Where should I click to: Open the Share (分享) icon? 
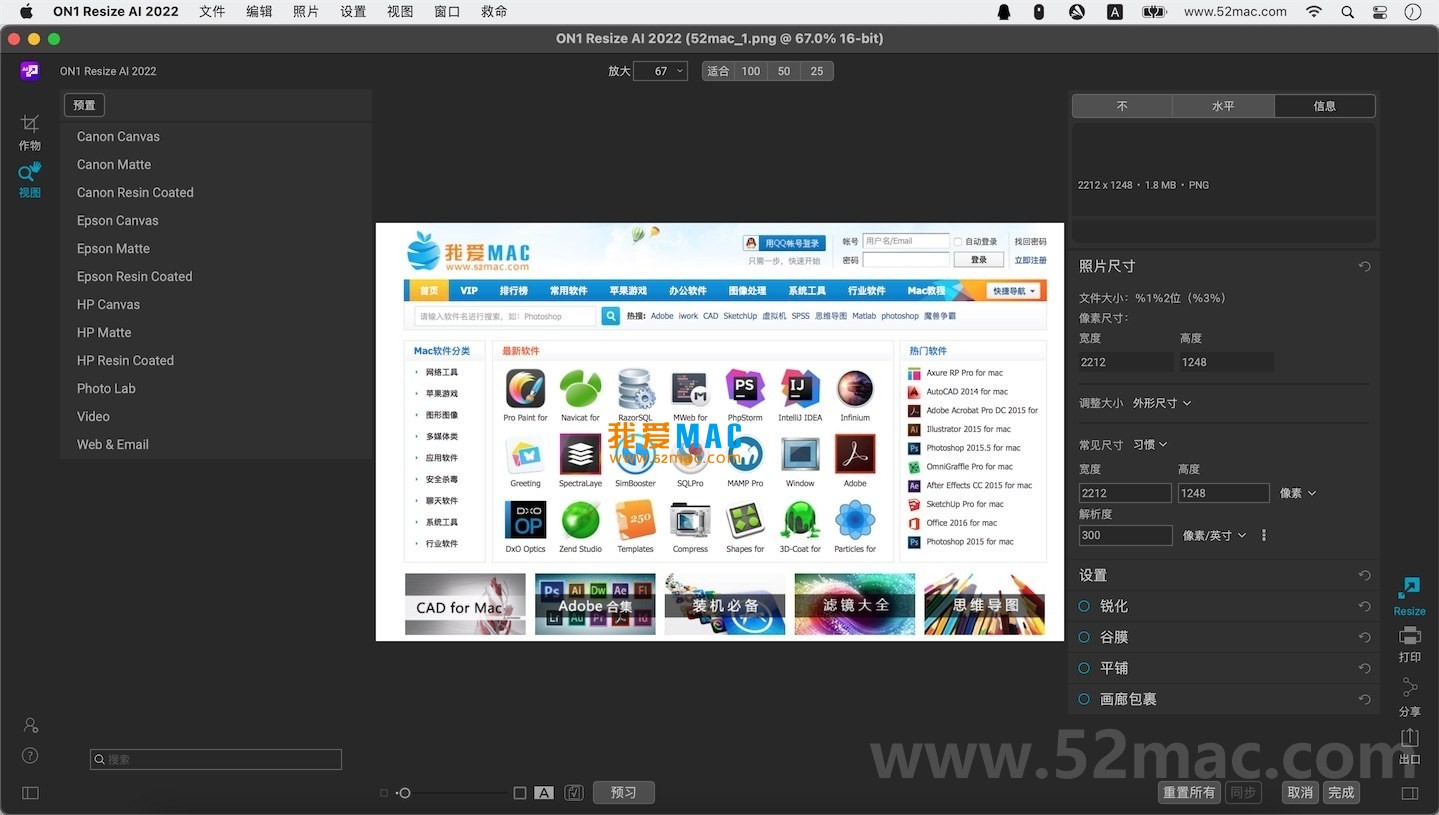pyautogui.click(x=1410, y=697)
